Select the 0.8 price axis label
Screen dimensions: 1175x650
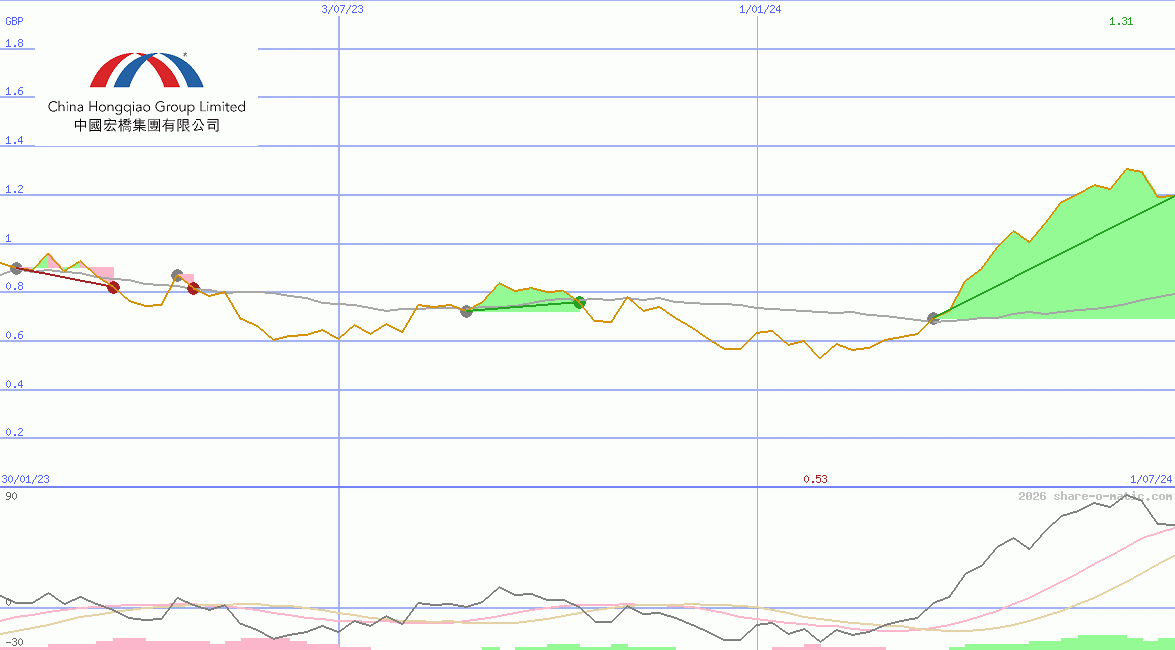(14, 285)
